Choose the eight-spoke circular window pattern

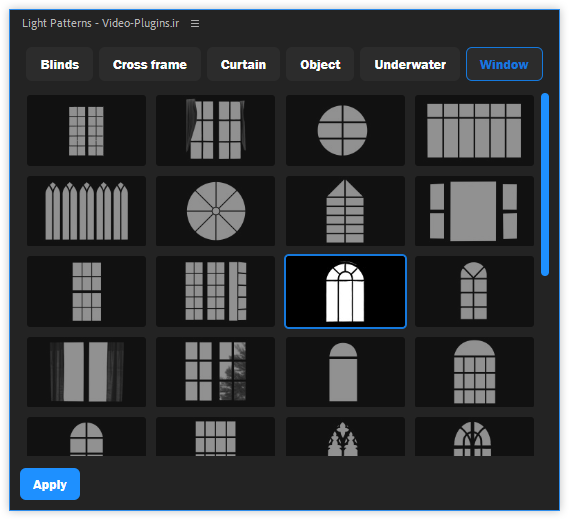pyautogui.click(x=216, y=211)
